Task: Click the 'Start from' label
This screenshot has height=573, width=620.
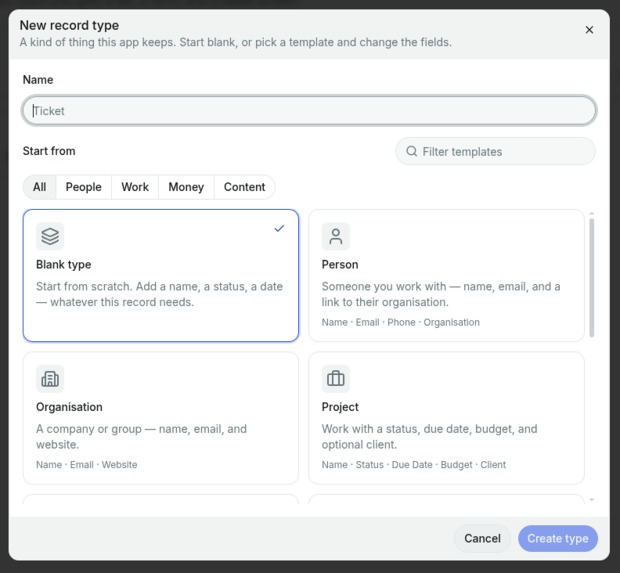Action: (49, 151)
